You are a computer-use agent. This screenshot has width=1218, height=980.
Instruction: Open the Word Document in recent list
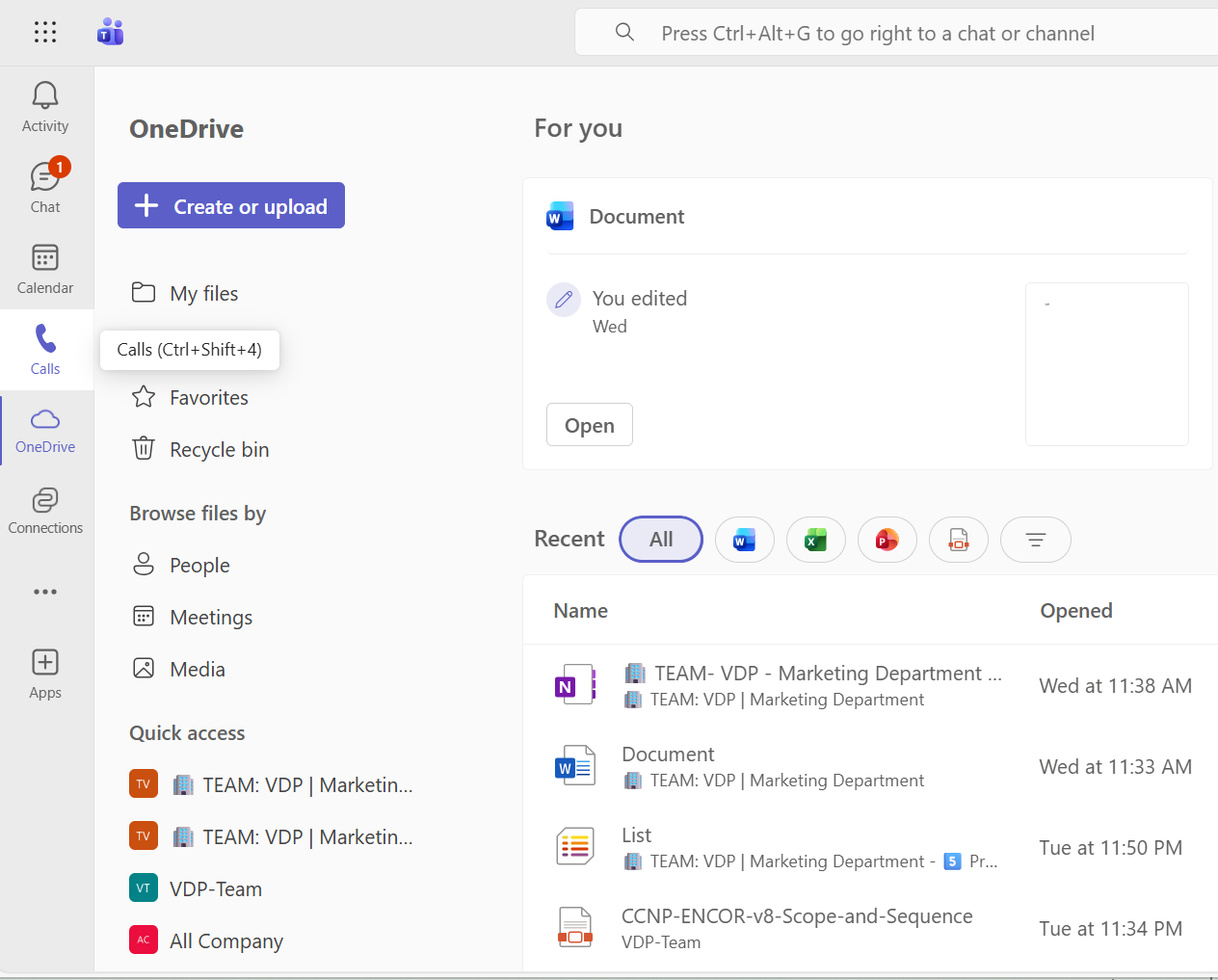[871, 766]
